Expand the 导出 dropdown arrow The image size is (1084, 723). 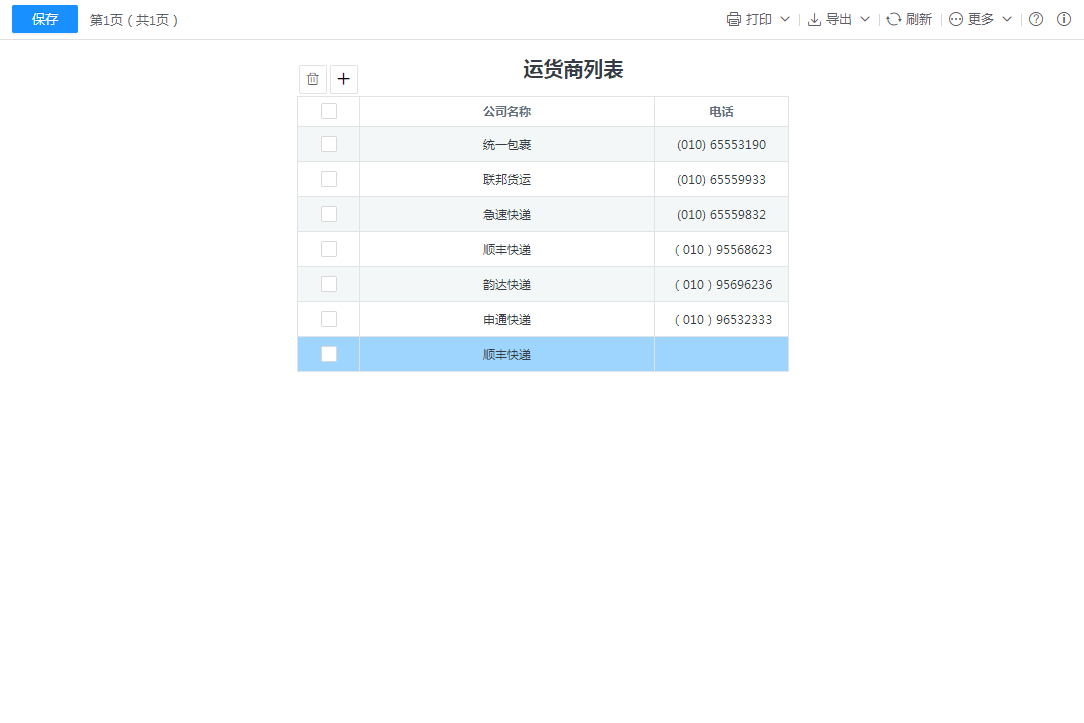coord(865,19)
